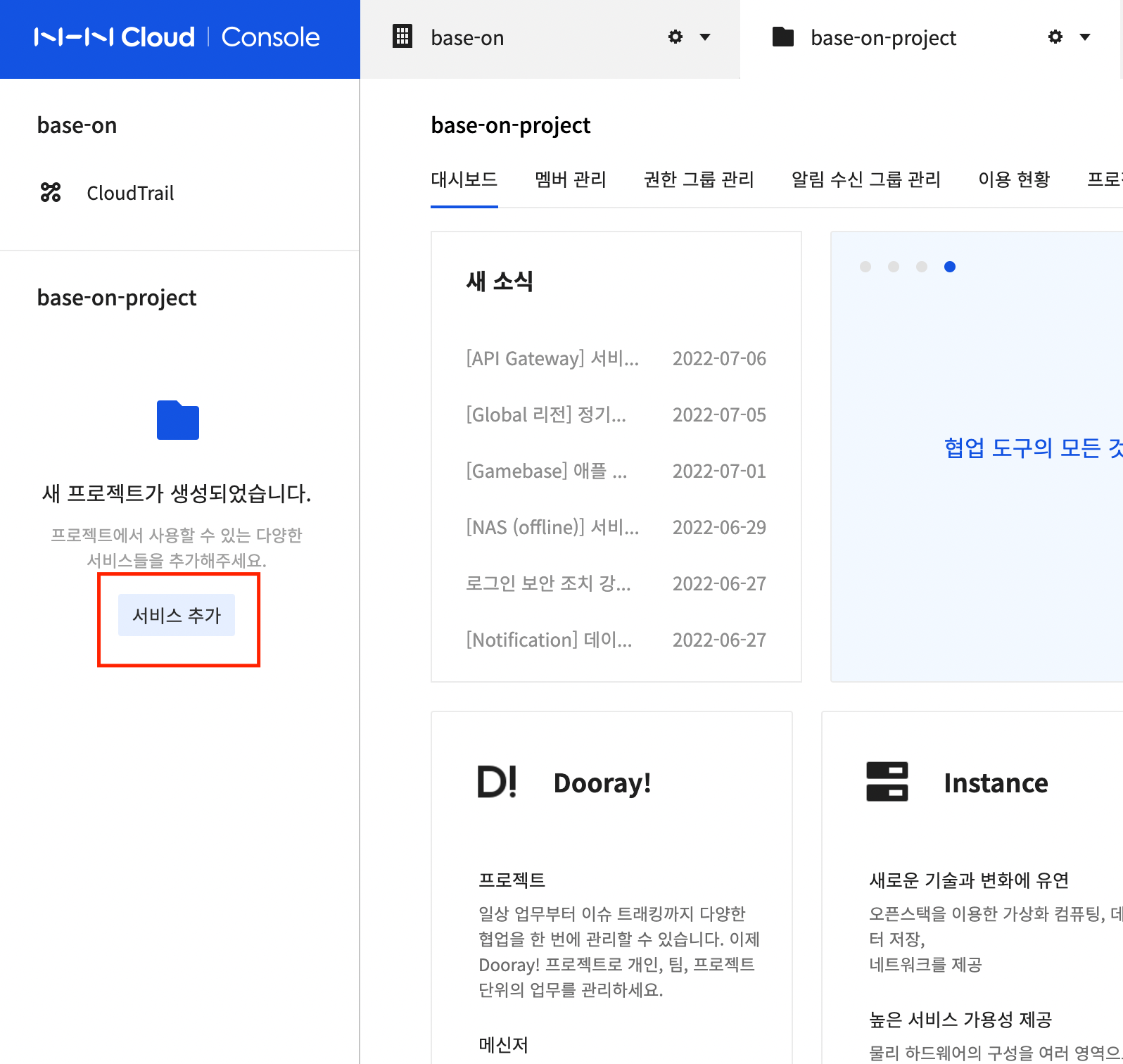Click the 새 소식 heading
1123x1064 pixels.
tap(500, 281)
